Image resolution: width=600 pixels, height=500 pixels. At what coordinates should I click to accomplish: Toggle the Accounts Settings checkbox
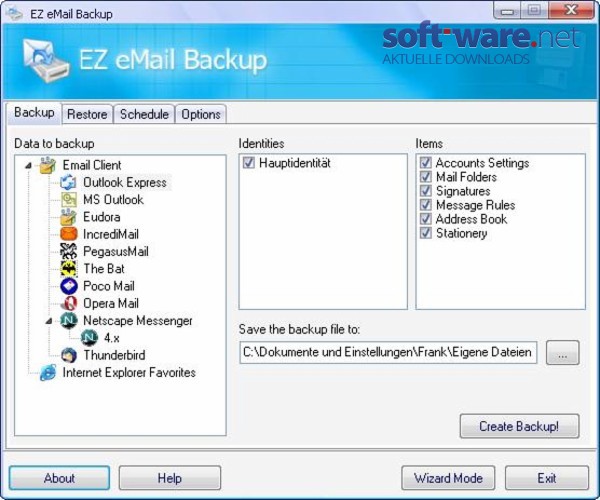(x=426, y=163)
